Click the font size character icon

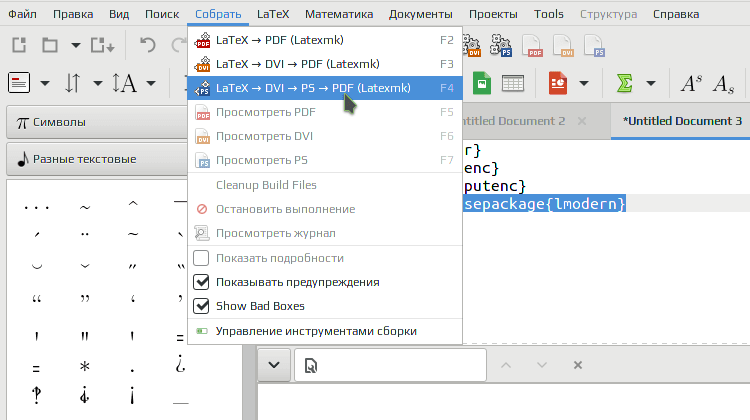(x=124, y=83)
